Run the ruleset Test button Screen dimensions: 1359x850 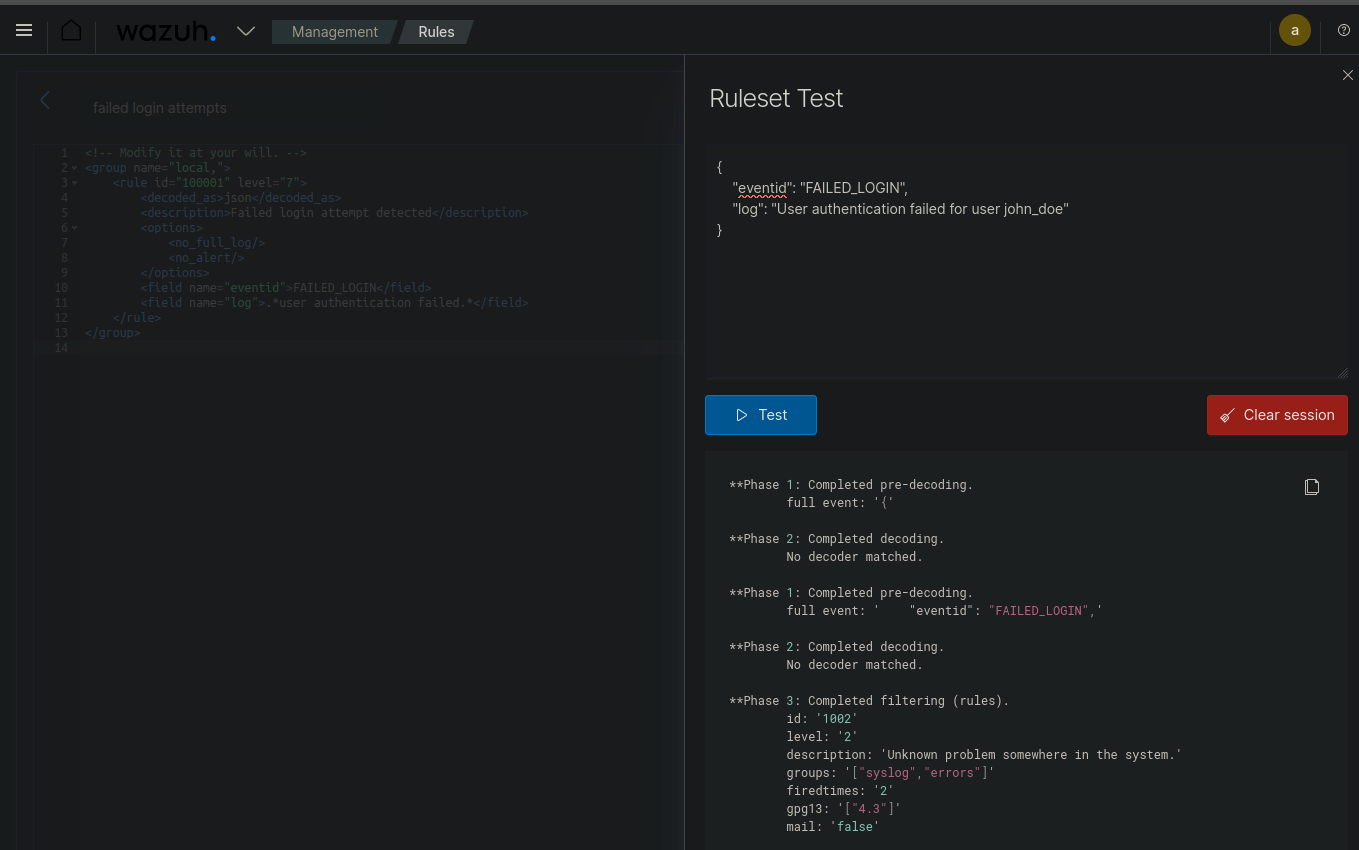click(x=761, y=415)
